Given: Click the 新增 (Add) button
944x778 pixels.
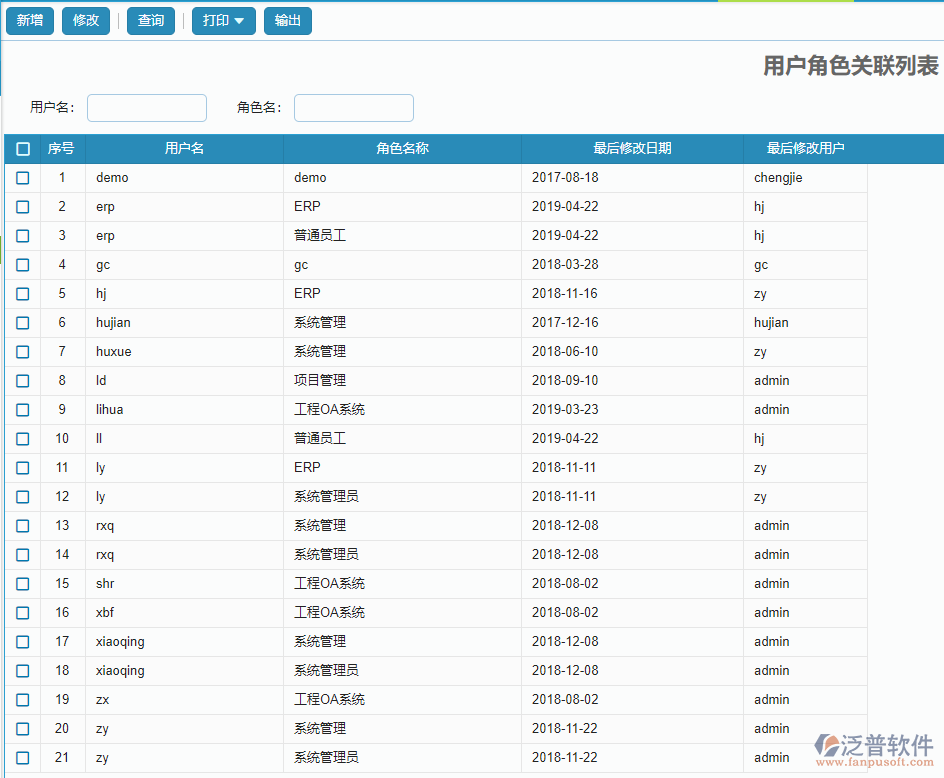Looking at the screenshot, I should [29, 20].
